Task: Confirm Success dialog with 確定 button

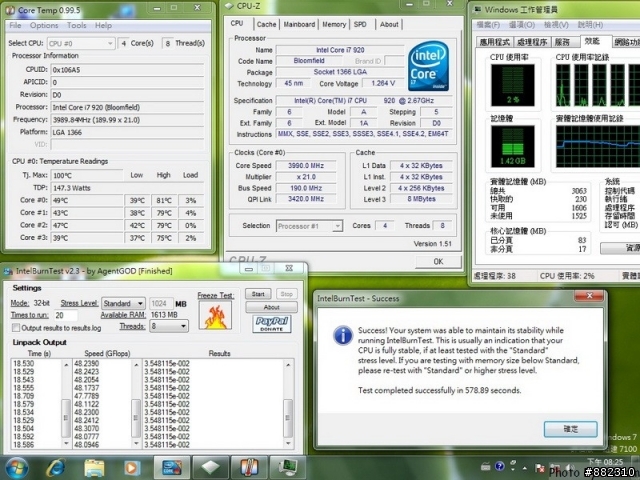Action: (571, 429)
